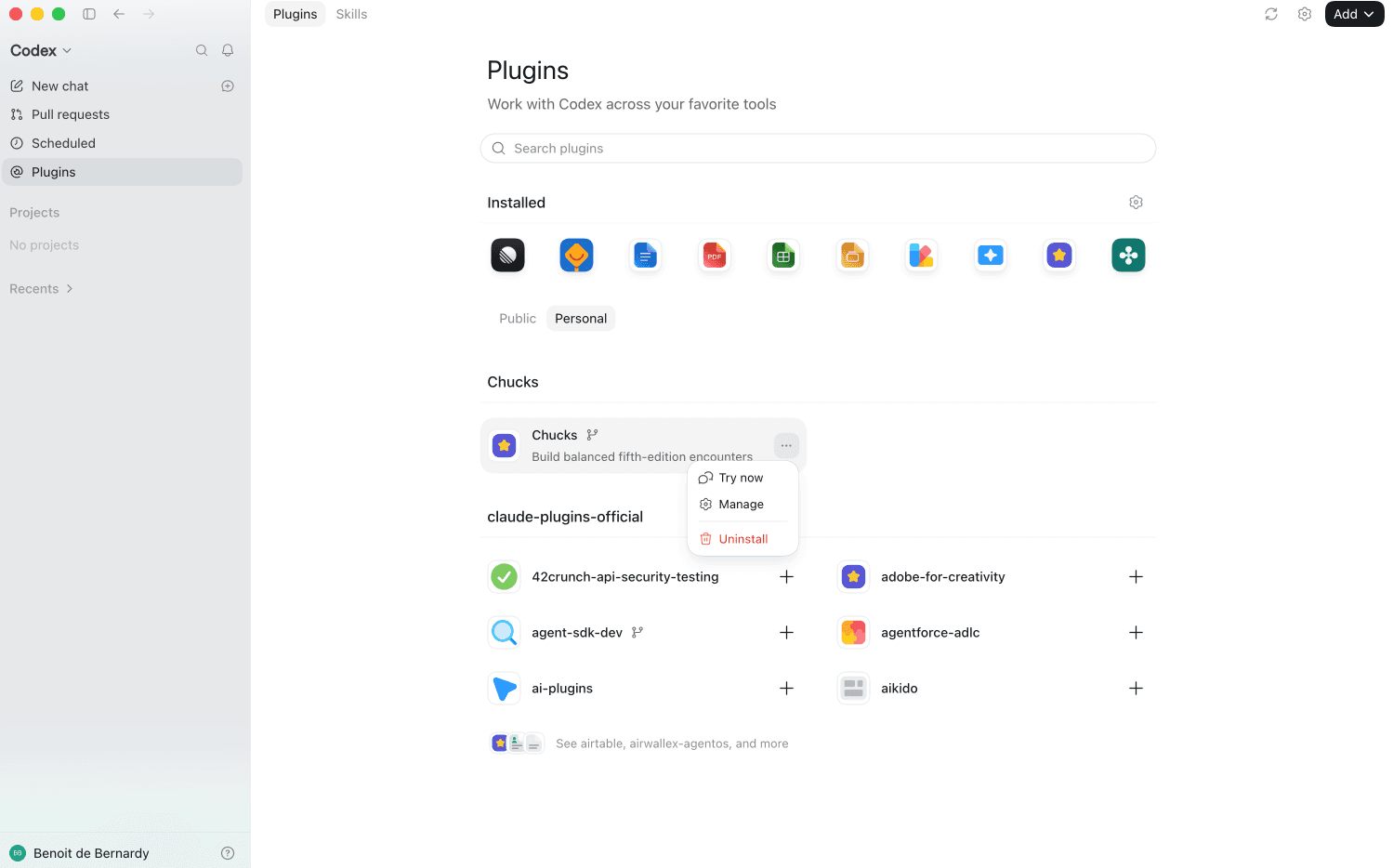The height and width of the screenshot is (868, 1393).
Task: Open the adobe-for-creativity plugin entry
Action: [x=942, y=577]
